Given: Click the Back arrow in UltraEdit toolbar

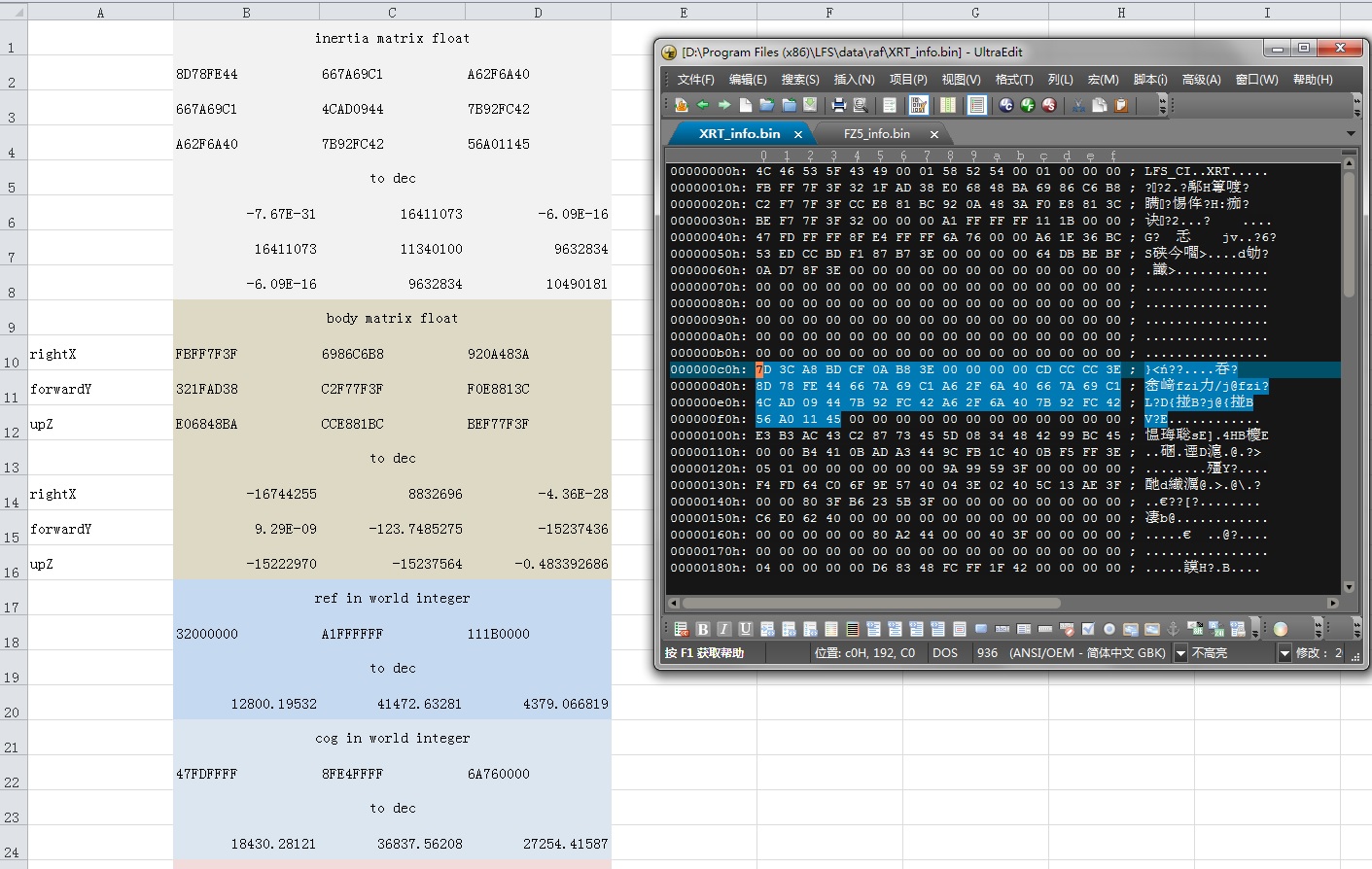Looking at the screenshot, I should pyautogui.click(x=703, y=105).
